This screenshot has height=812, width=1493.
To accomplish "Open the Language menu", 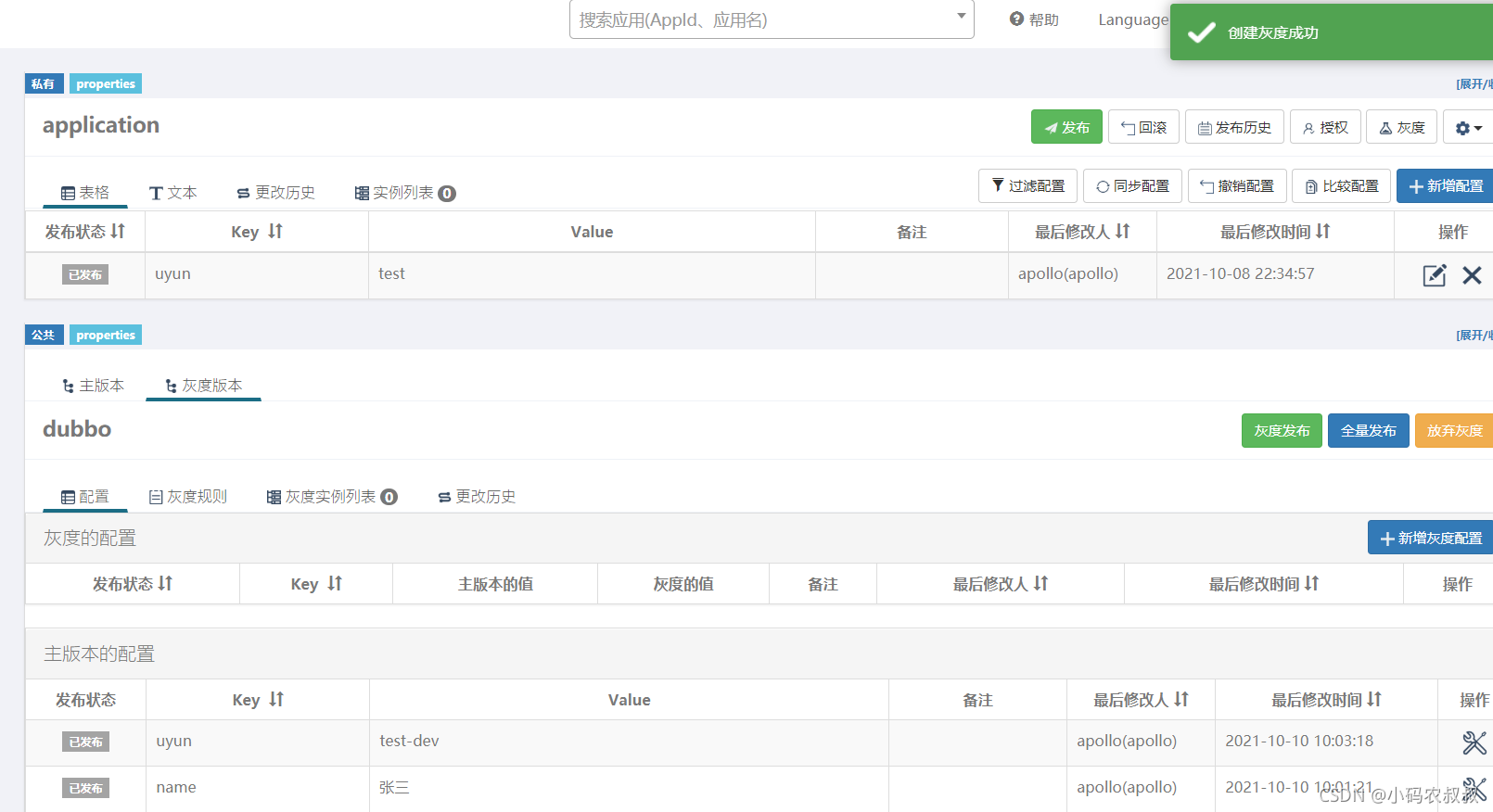I will pos(1133,19).
